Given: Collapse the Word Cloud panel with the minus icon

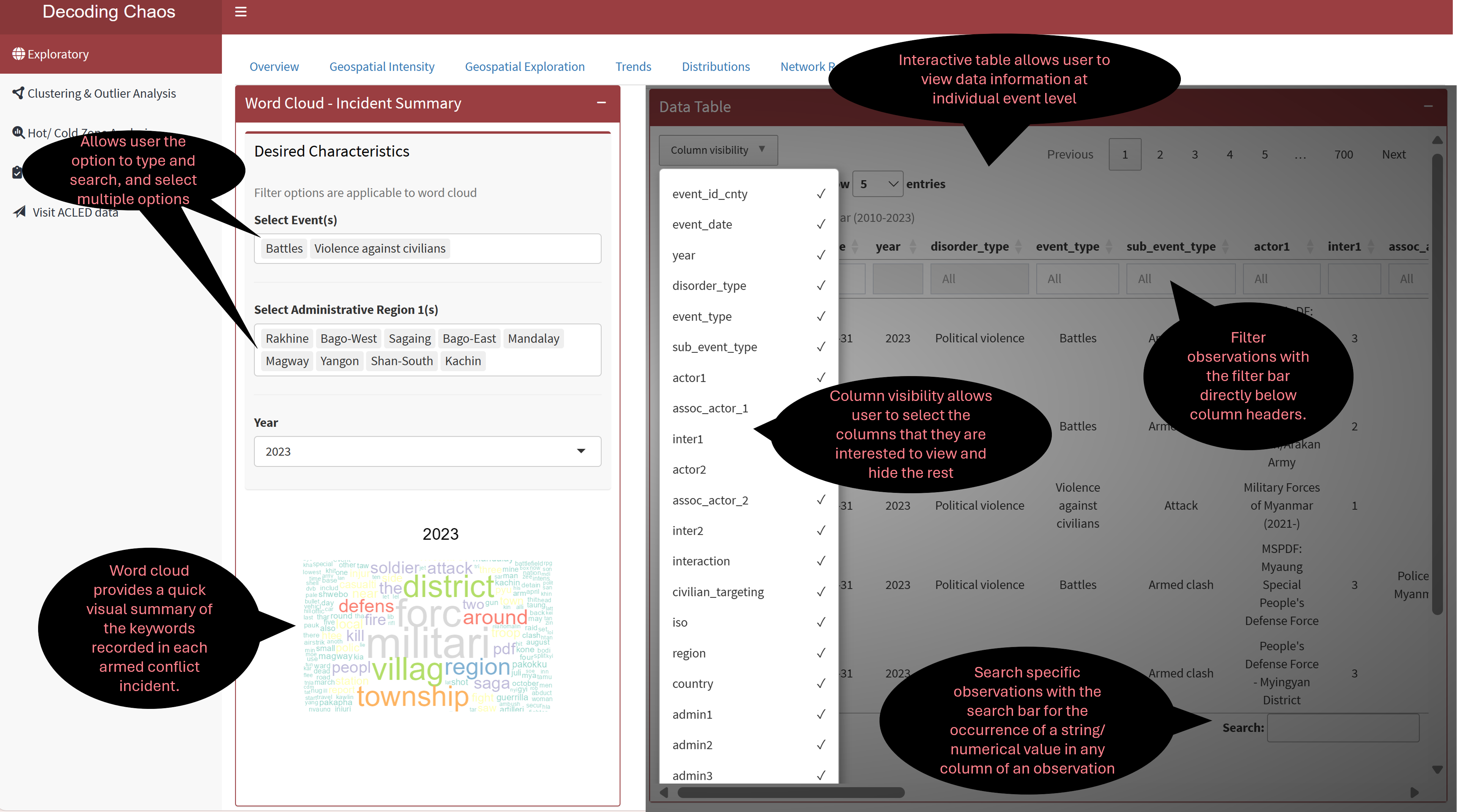Looking at the screenshot, I should [x=601, y=103].
